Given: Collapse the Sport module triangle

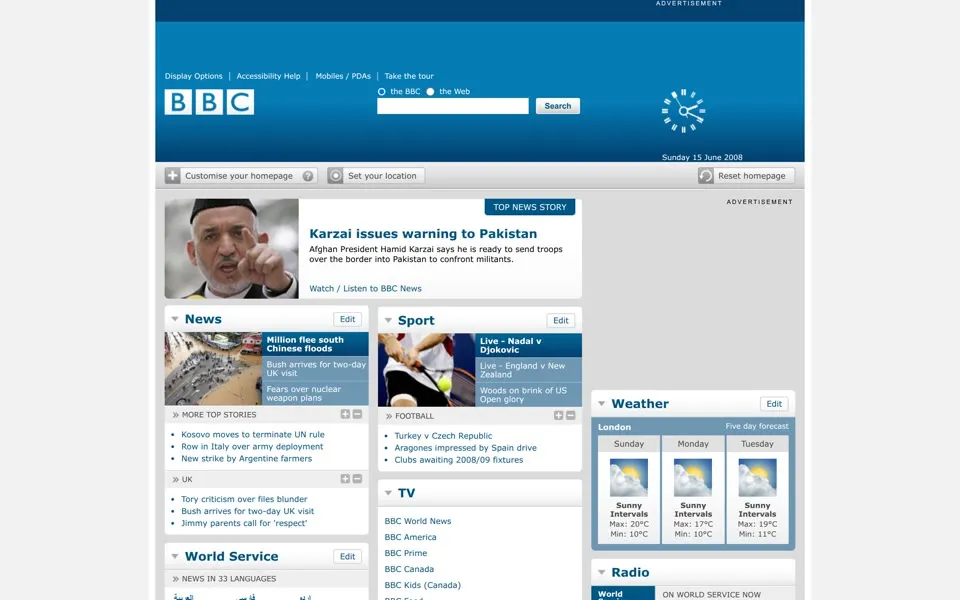Looking at the screenshot, I should [388, 320].
